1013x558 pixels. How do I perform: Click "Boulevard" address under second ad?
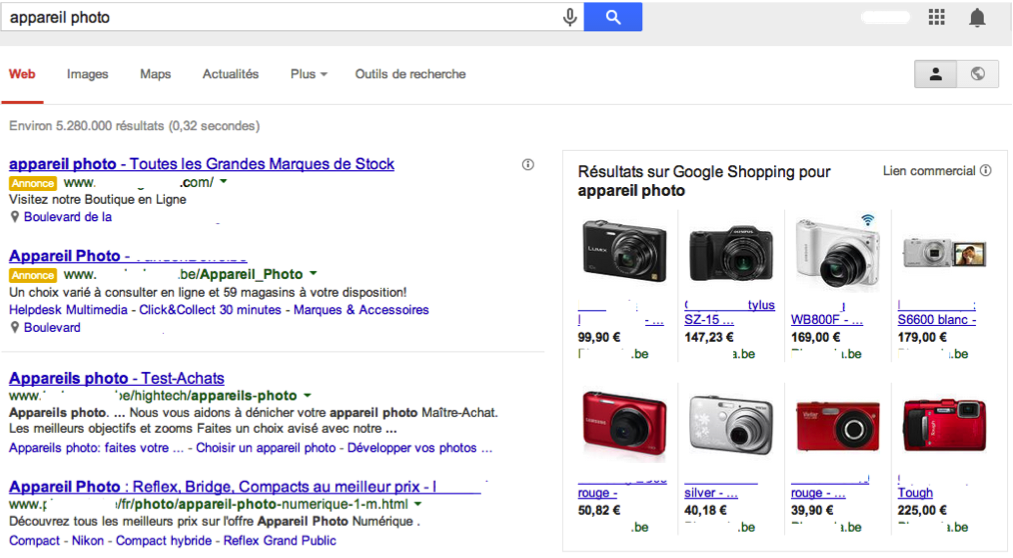(52, 327)
